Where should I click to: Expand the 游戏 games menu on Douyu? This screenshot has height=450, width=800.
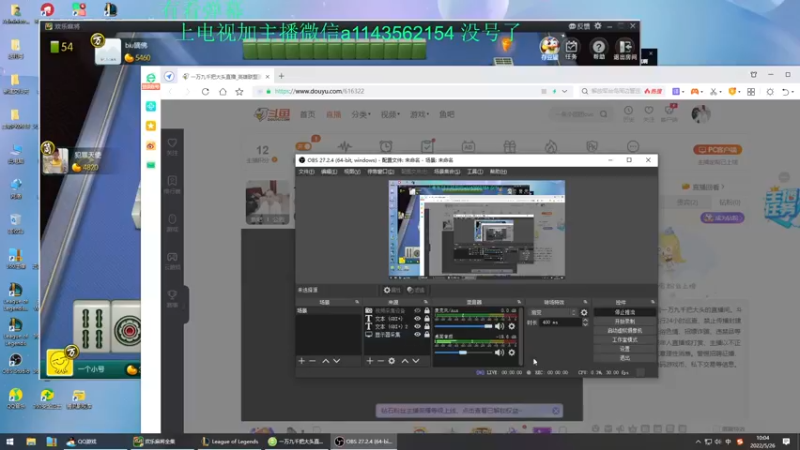[419, 114]
